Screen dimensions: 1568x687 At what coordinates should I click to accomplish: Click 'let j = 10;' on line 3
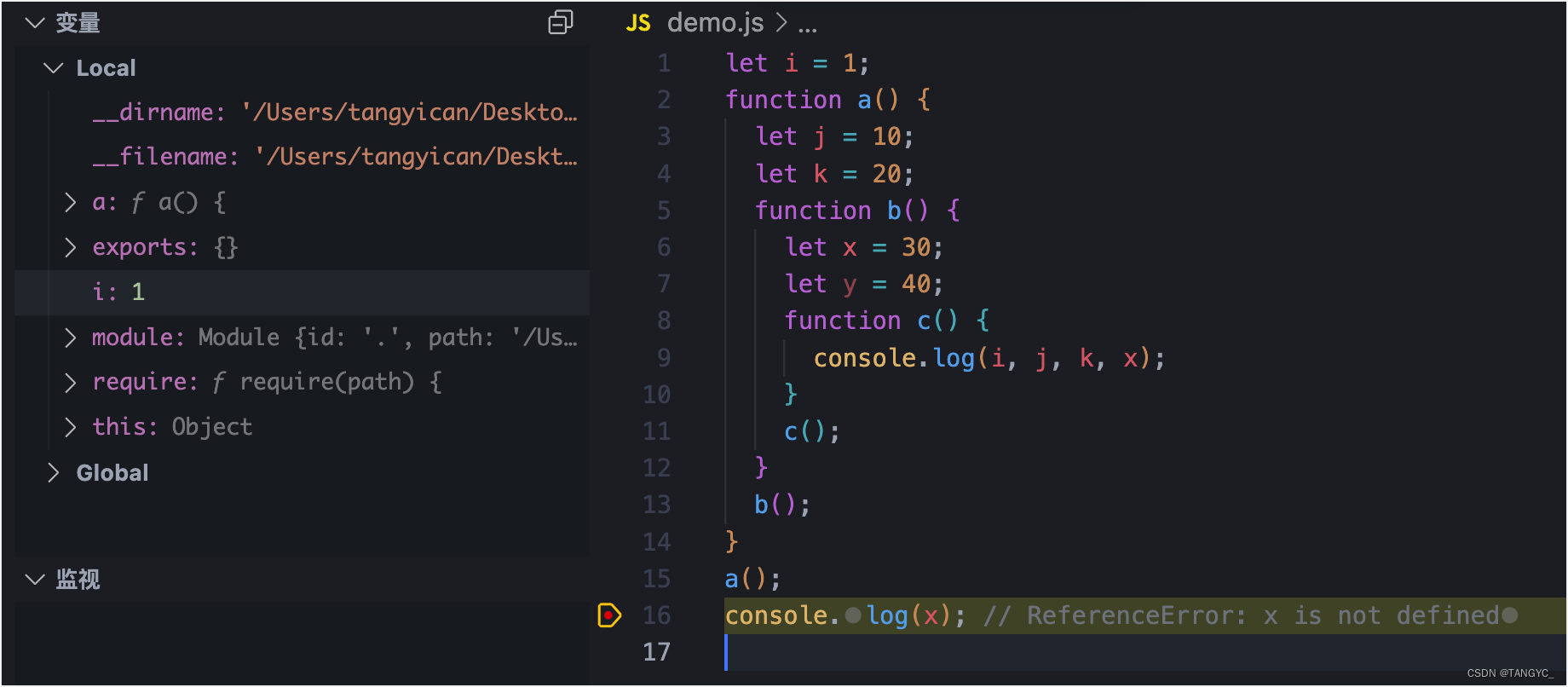click(834, 136)
